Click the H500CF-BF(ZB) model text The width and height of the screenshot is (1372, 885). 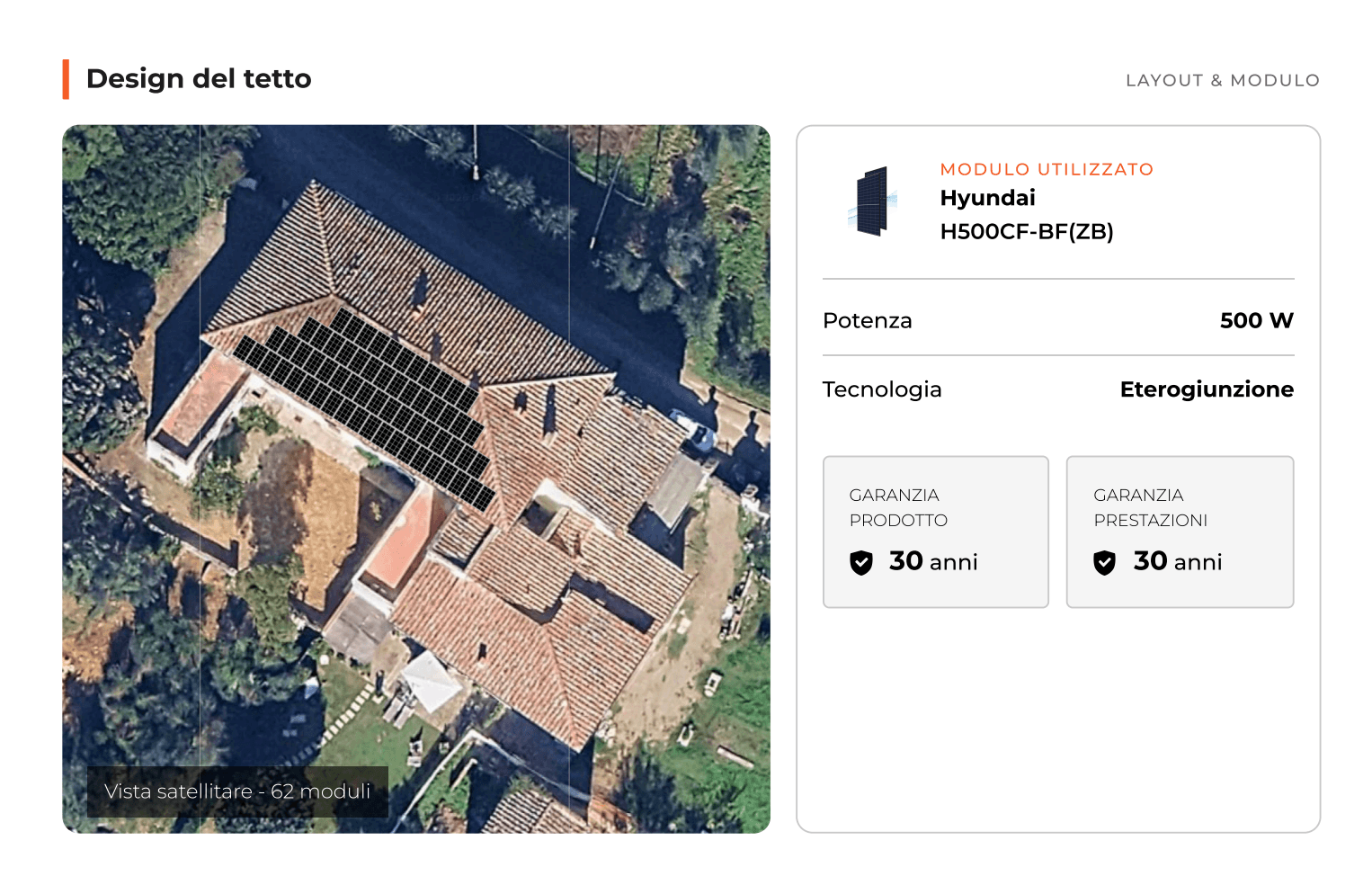click(x=1027, y=232)
